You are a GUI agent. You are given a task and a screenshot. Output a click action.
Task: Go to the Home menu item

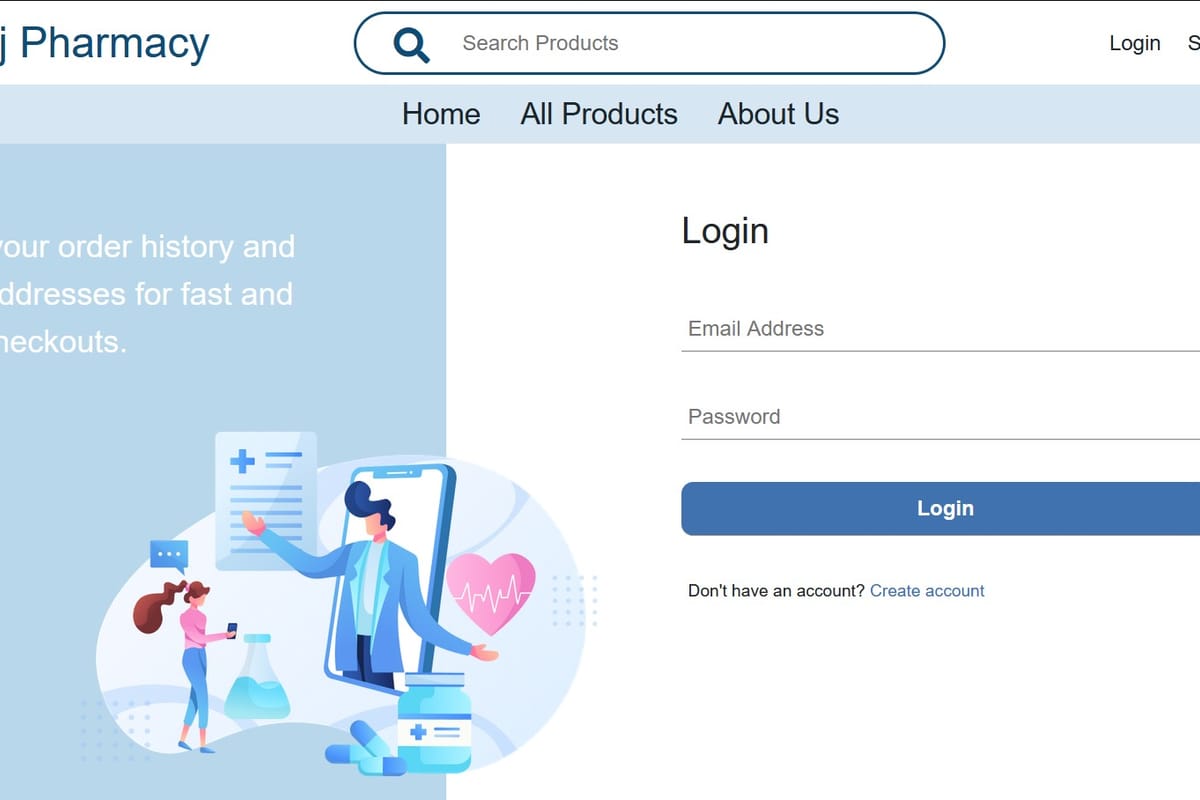(x=441, y=114)
